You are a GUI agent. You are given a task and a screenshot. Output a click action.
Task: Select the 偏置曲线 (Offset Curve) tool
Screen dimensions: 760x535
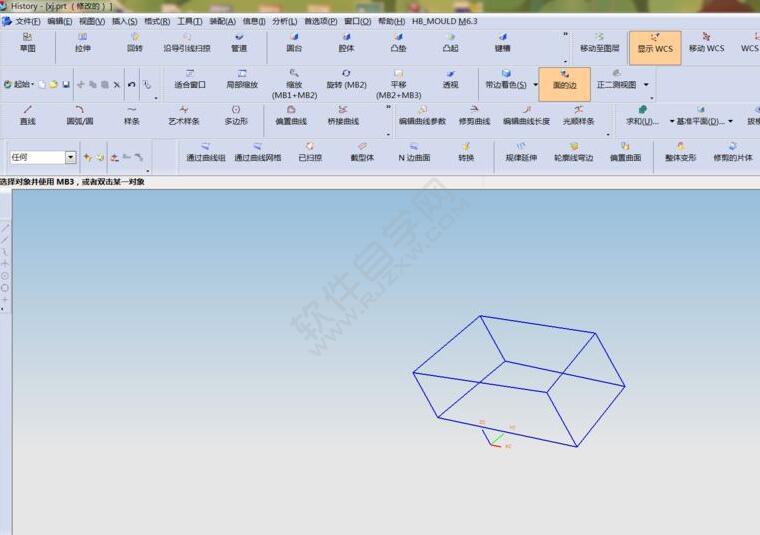click(291, 116)
